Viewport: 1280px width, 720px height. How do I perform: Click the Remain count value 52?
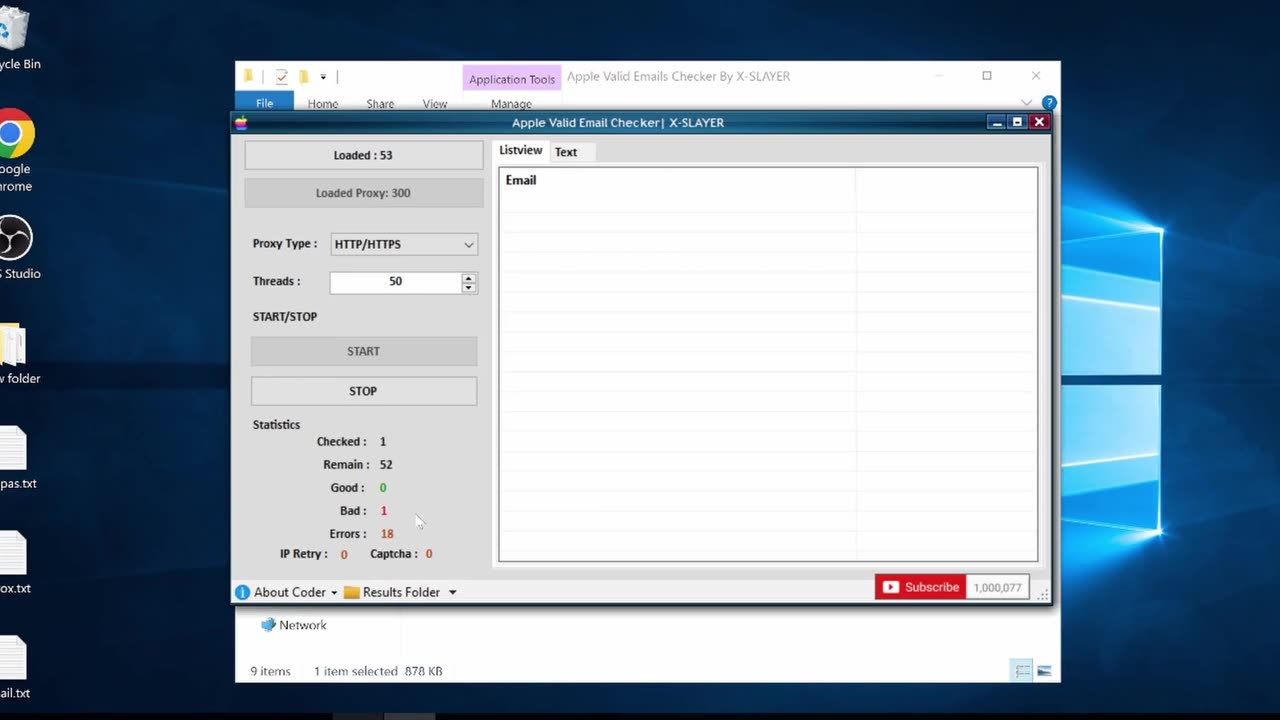point(386,465)
